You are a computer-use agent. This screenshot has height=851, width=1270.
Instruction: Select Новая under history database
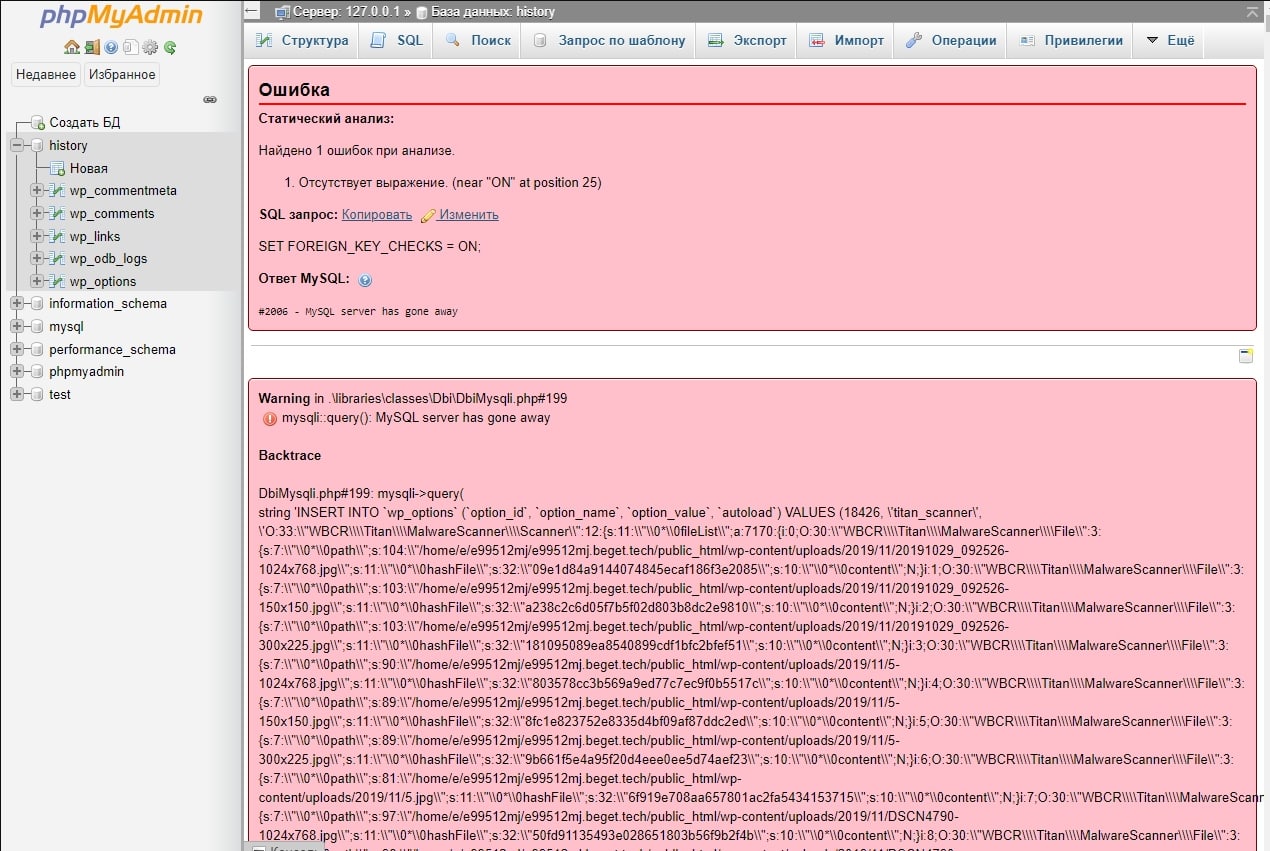(x=89, y=168)
